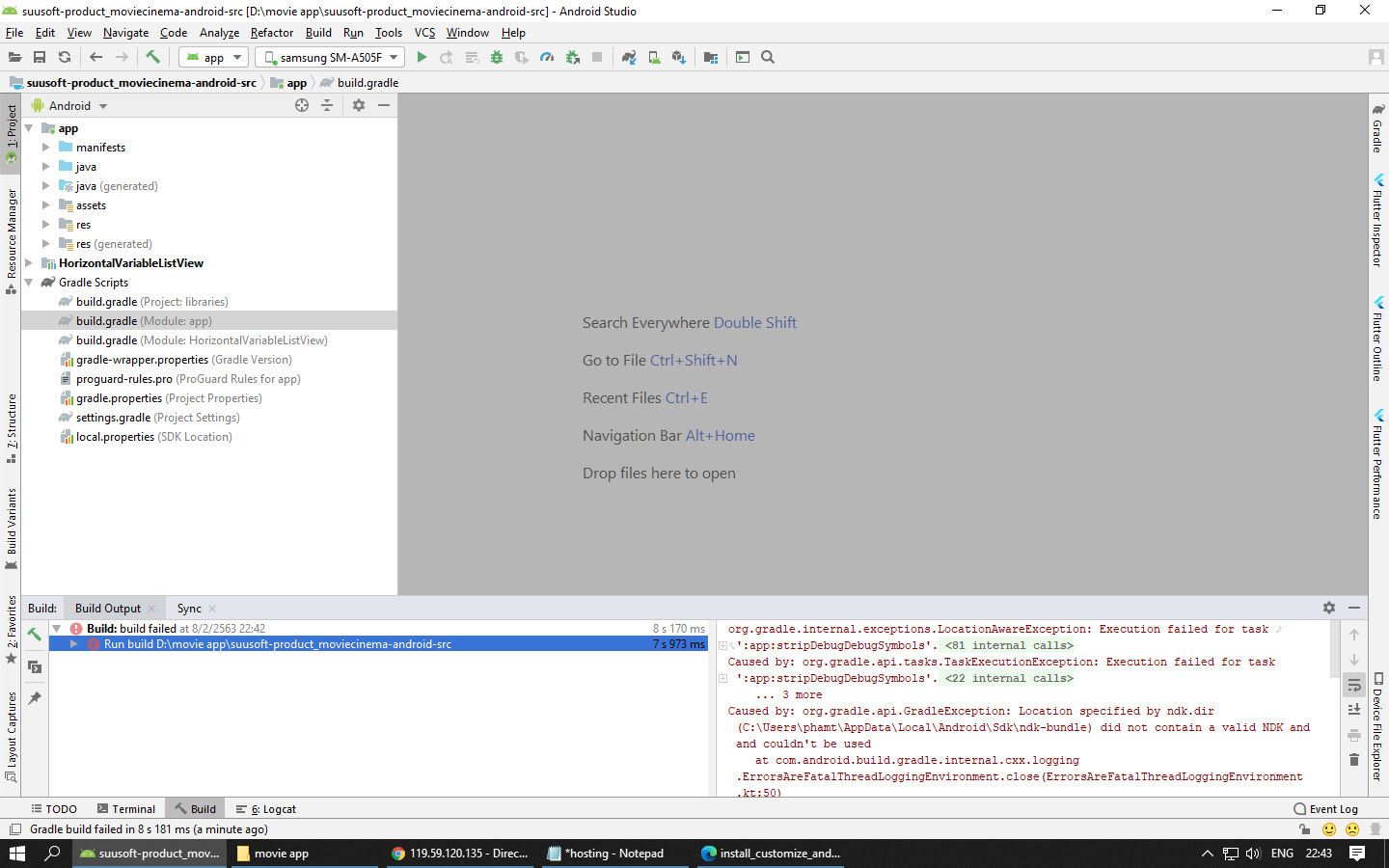Expand the assets folder

pos(46,205)
